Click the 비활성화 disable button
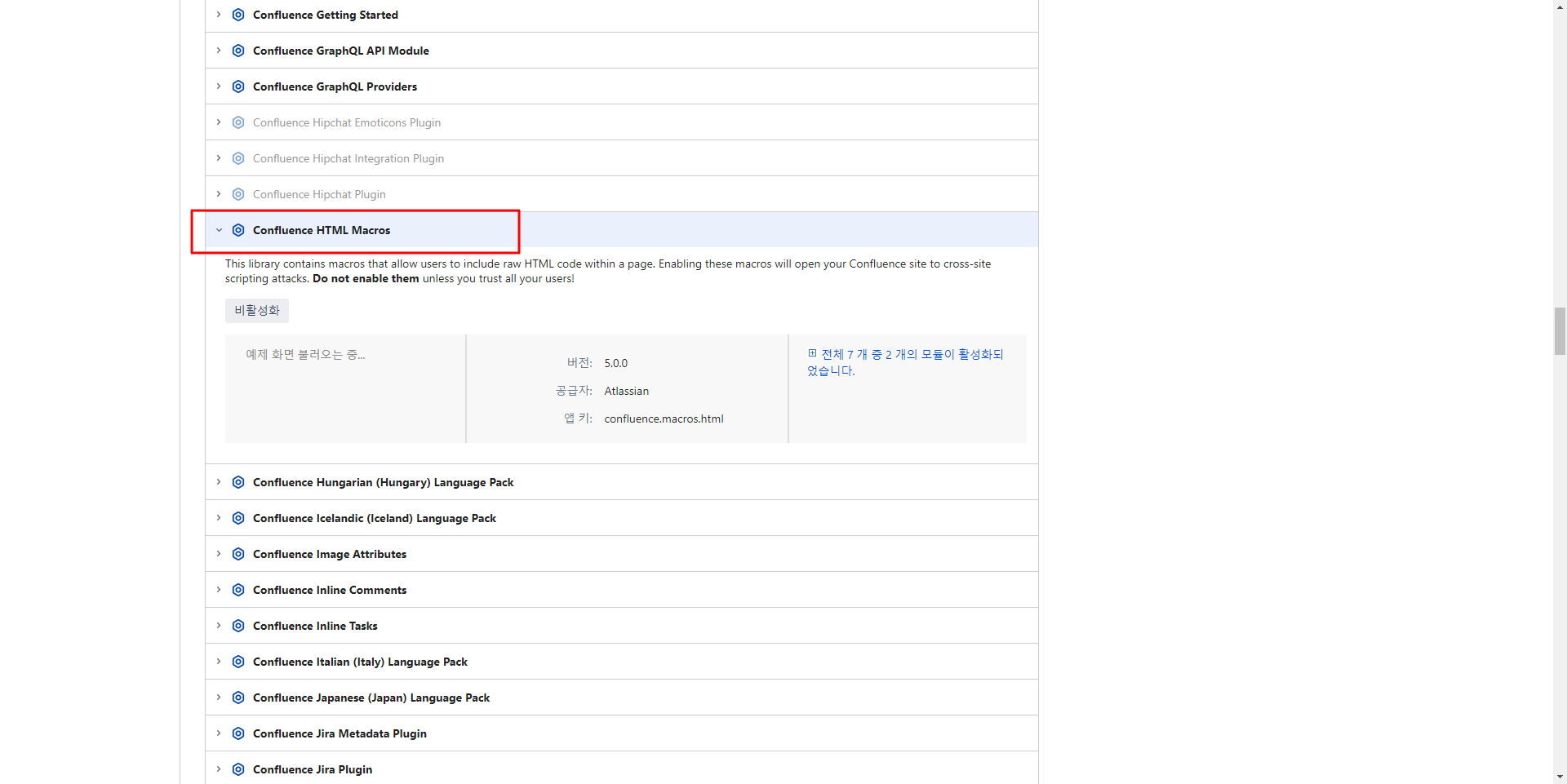The image size is (1567, 784). [257, 310]
